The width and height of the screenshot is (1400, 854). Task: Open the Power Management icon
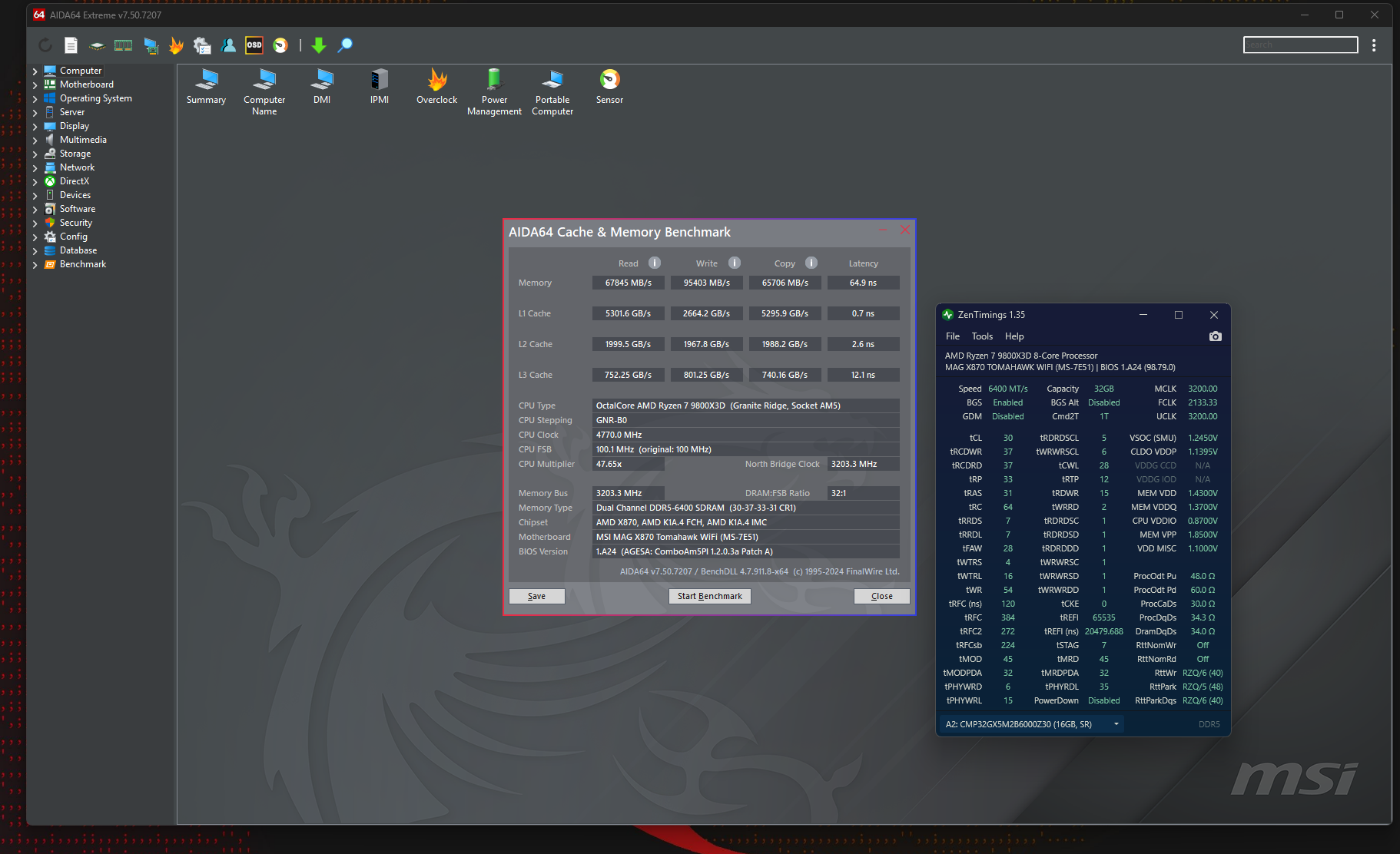[x=495, y=92]
